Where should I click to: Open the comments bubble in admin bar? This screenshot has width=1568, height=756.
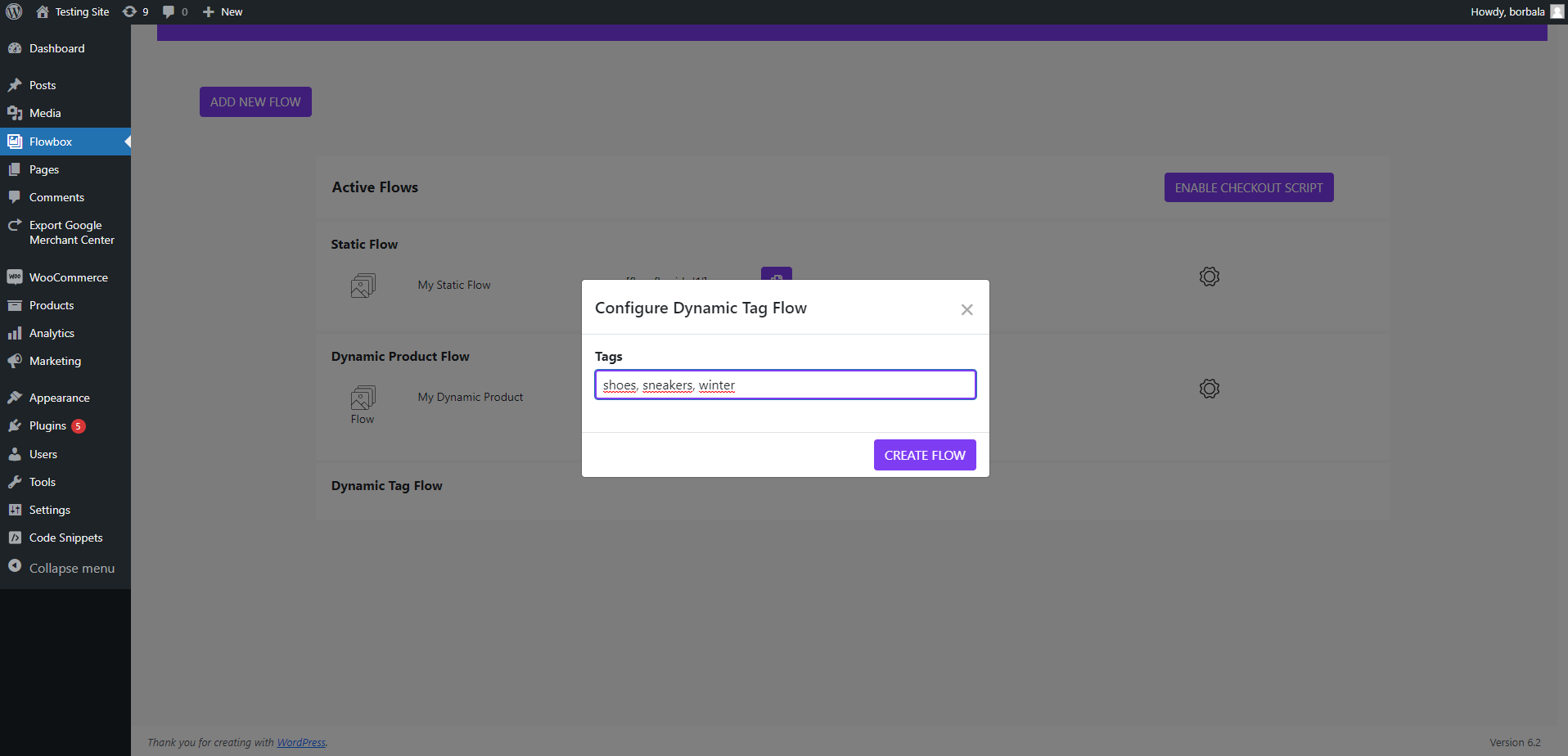[x=175, y=11]
